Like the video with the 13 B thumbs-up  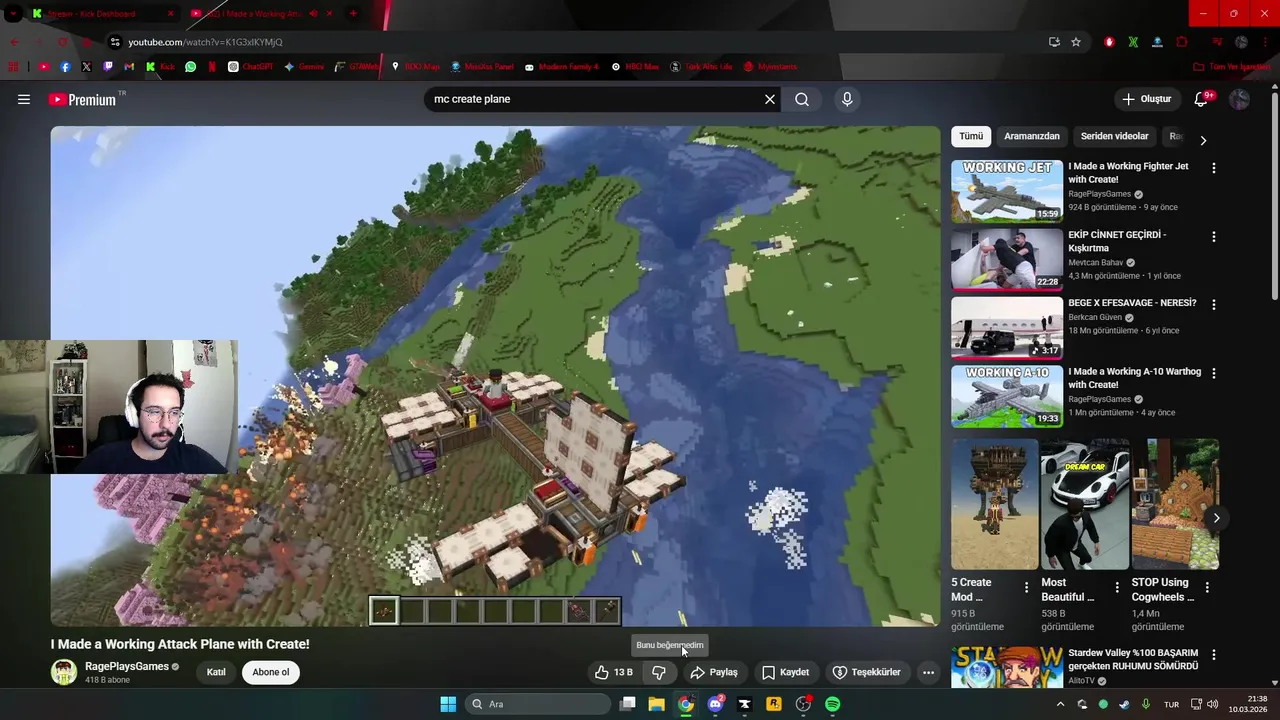614,672
